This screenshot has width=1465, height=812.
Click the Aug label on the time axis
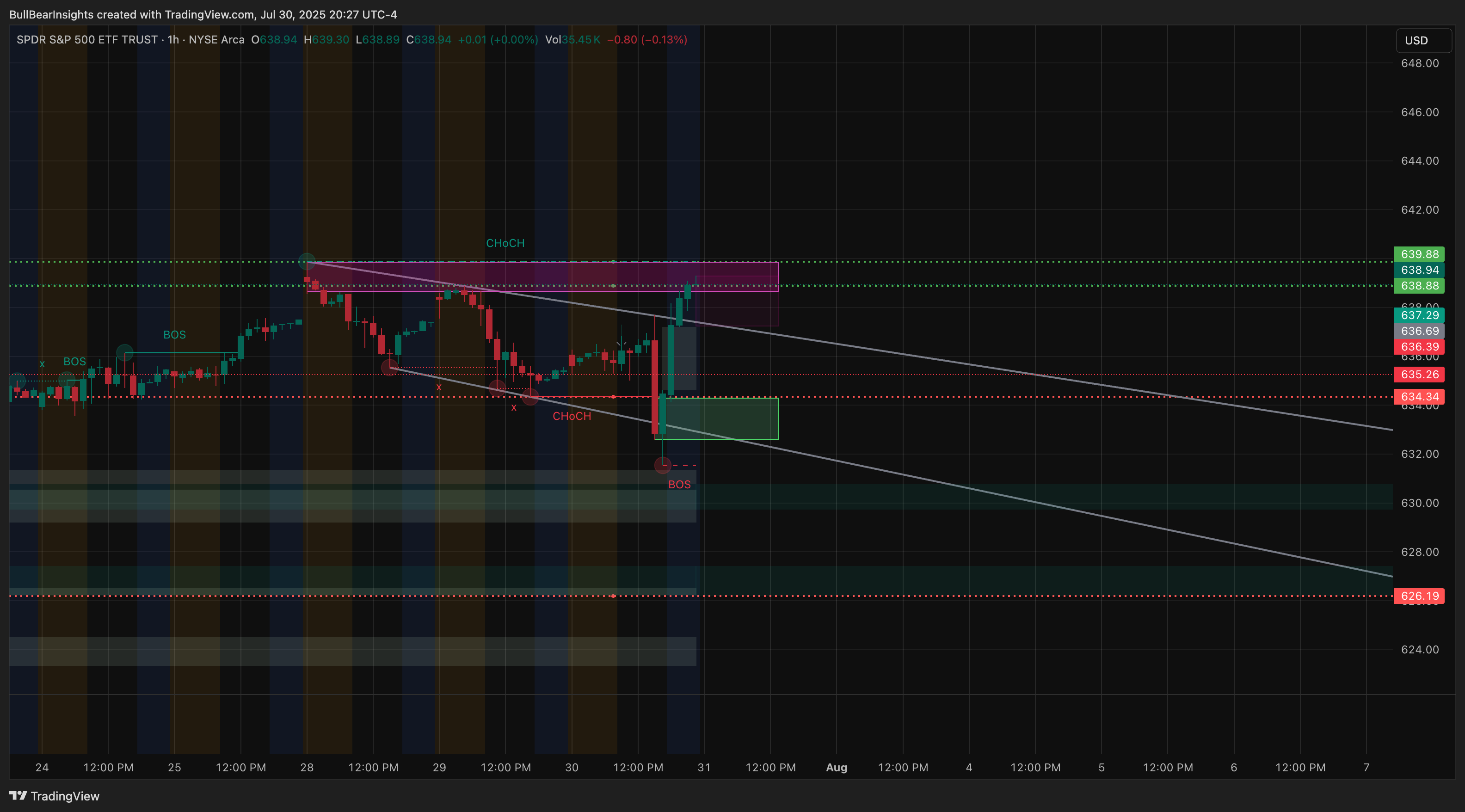pyautogui.click(x=837, y=767)
